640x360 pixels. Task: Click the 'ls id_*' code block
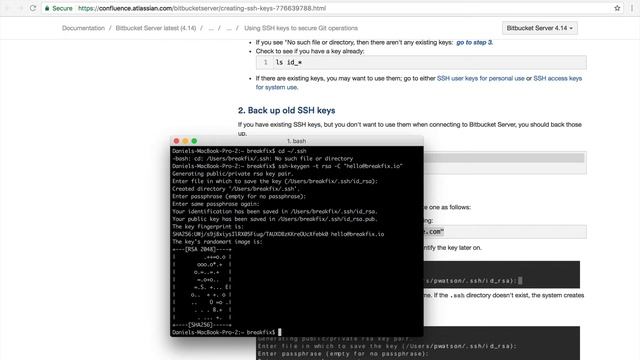point(421,62)
